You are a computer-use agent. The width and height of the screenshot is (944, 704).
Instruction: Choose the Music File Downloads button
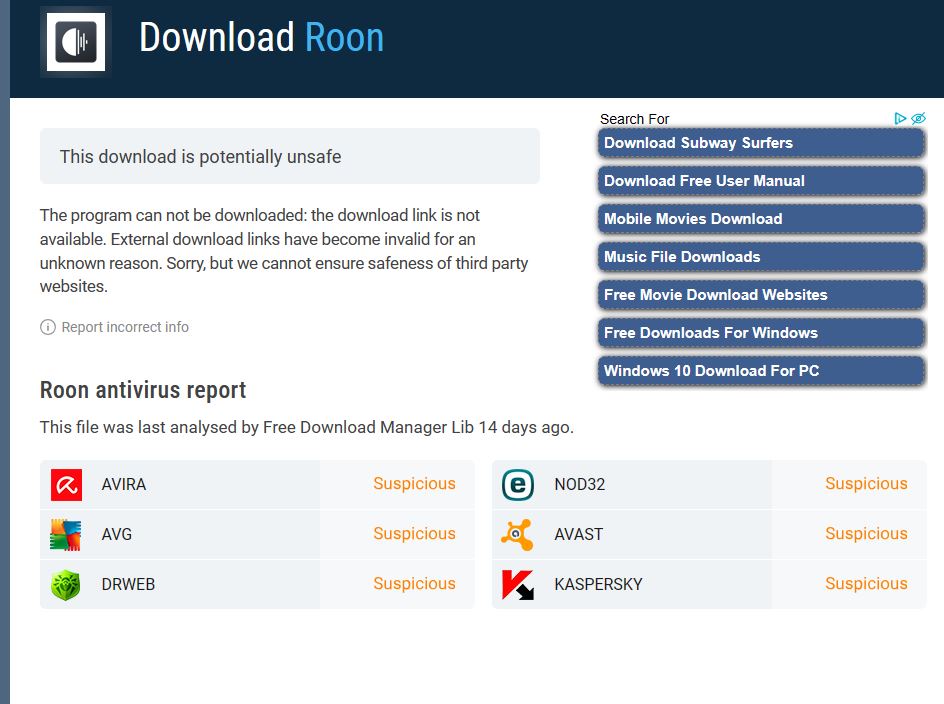tap(761, 257)
